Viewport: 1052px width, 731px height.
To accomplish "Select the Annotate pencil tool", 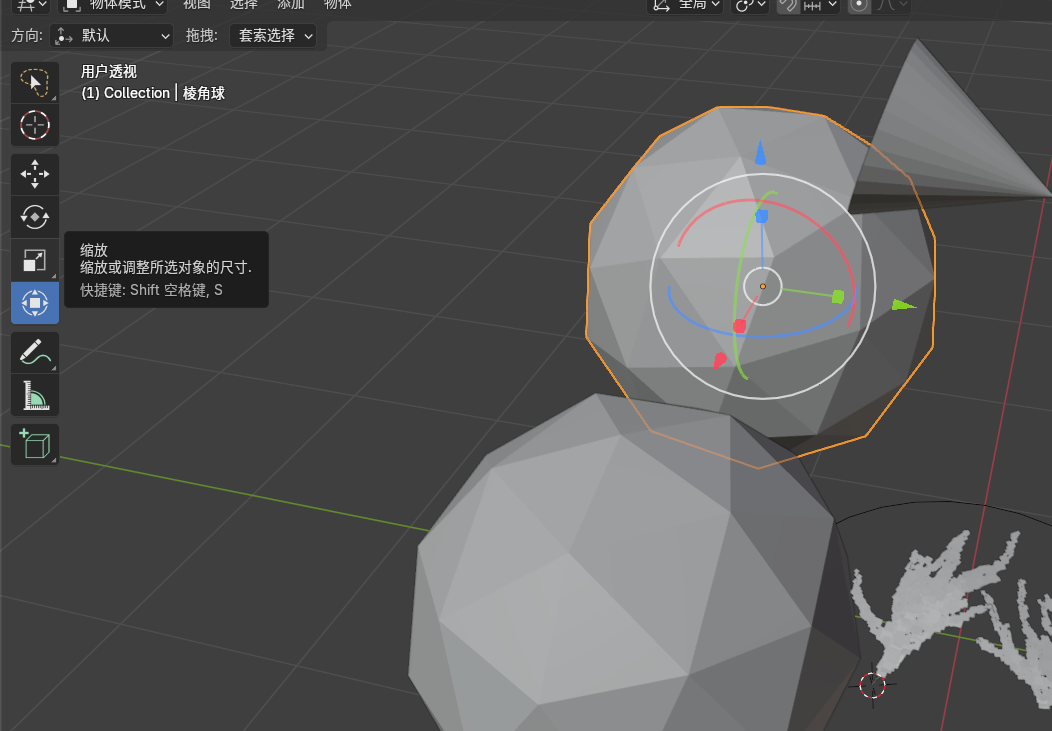I will click(x=35, y=353).
